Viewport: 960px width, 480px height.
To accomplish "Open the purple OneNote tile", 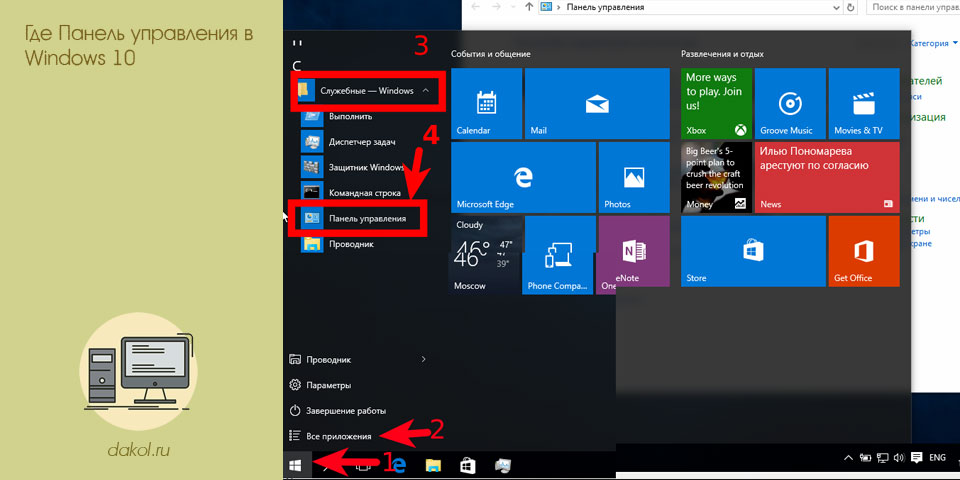I will 634,251.
